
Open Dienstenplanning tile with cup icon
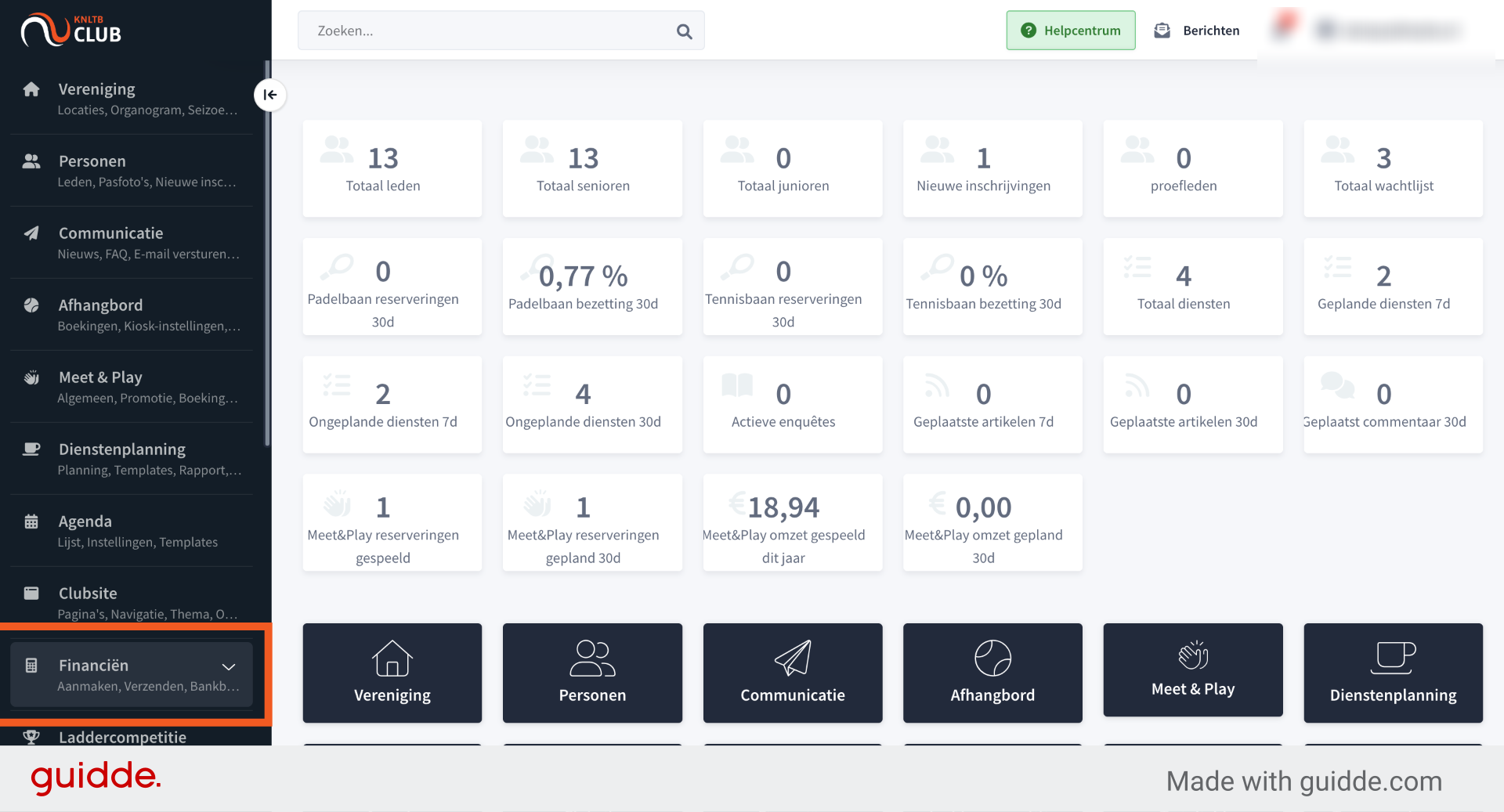[x=1393, y=673]
